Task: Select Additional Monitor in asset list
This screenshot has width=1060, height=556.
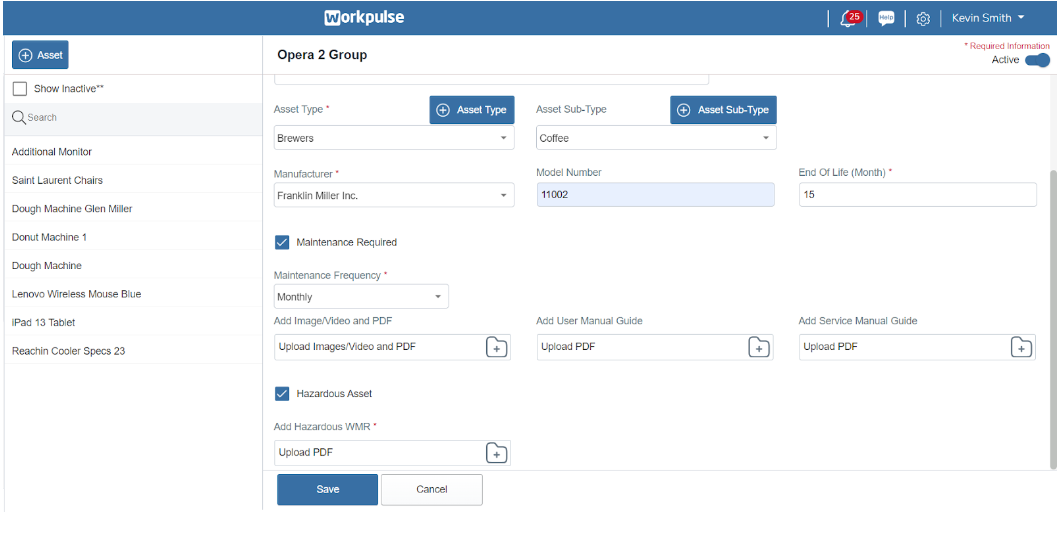Action: [x=133, y=152]
